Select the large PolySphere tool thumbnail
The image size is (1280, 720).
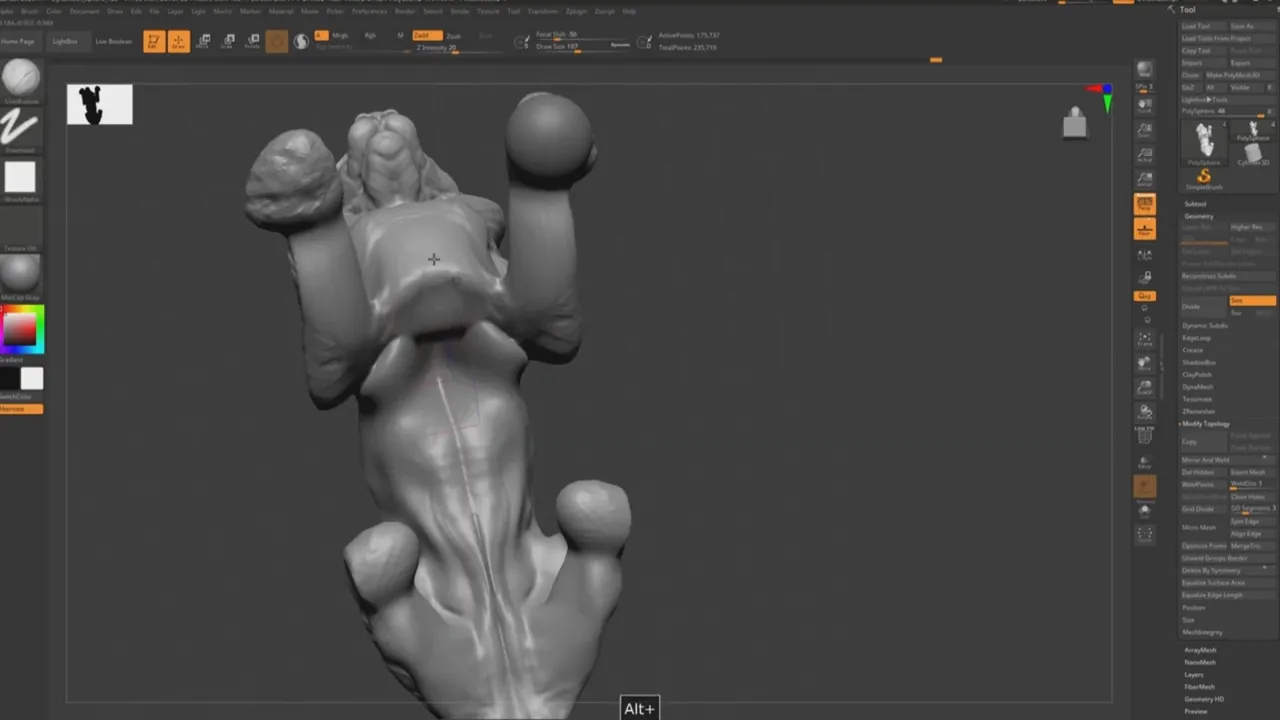1204,141
